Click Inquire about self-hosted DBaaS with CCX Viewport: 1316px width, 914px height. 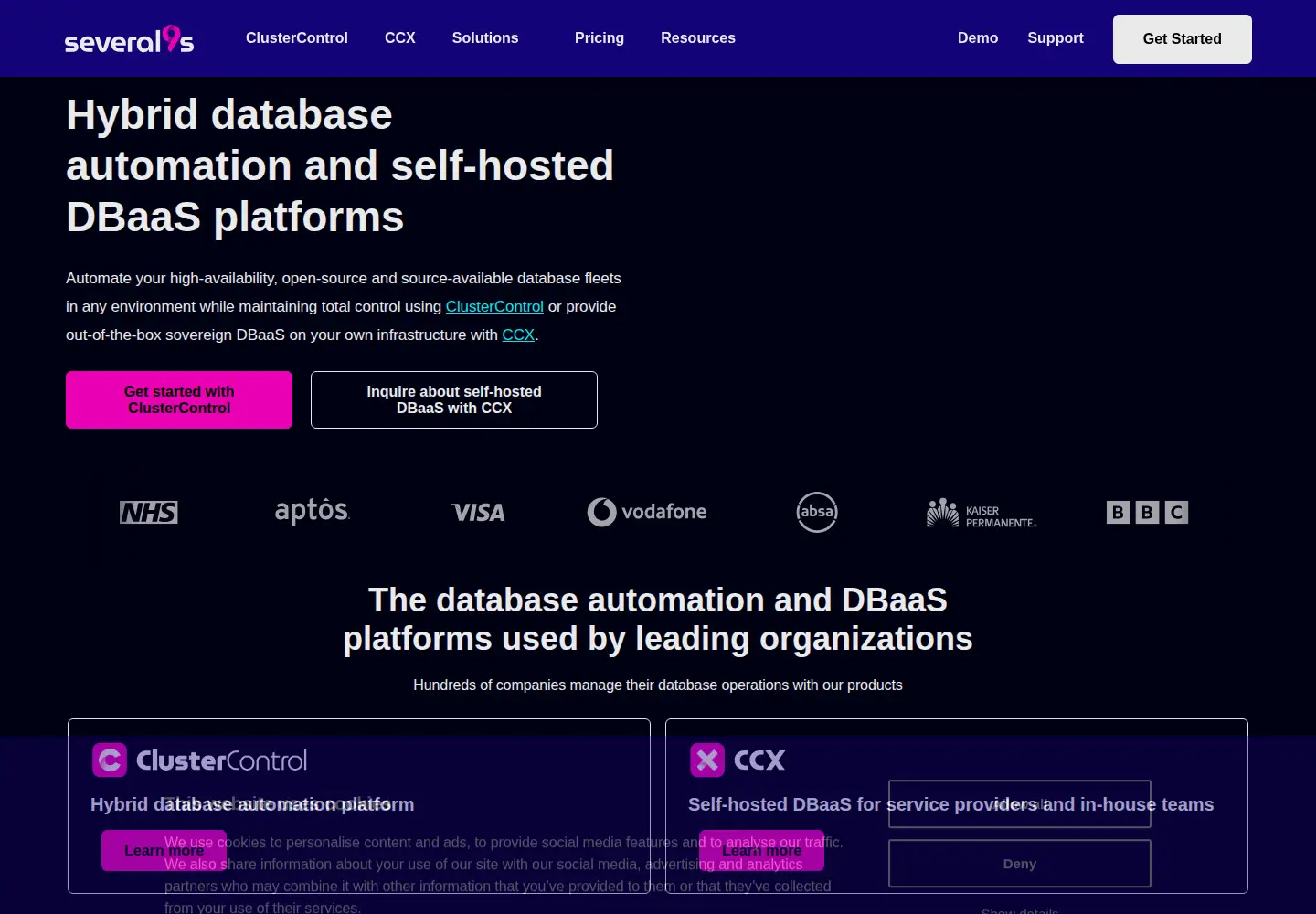pyautogui.click(x=454, y=400)
